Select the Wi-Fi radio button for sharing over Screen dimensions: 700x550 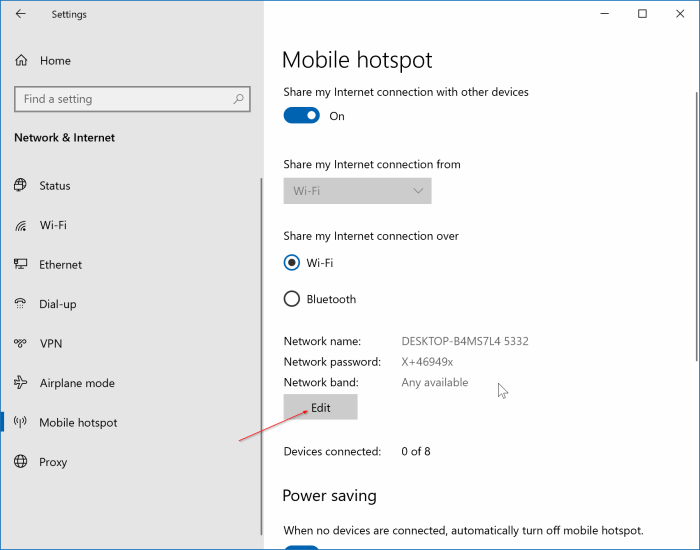point(292,262)
